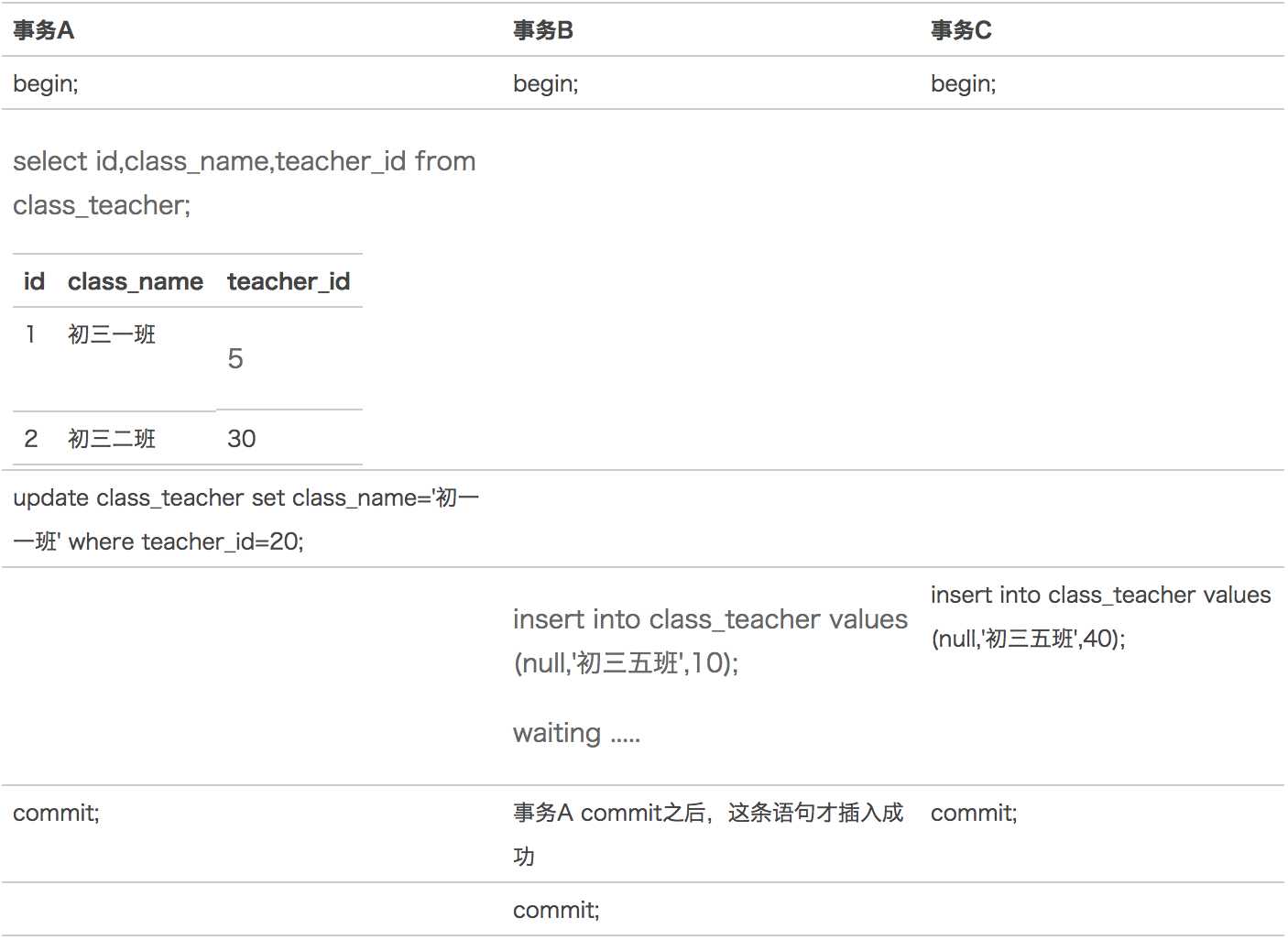This screenshot has width=1288, height=940.
Task: Click the 事务B column header
Action: click(x=542, y=30)
